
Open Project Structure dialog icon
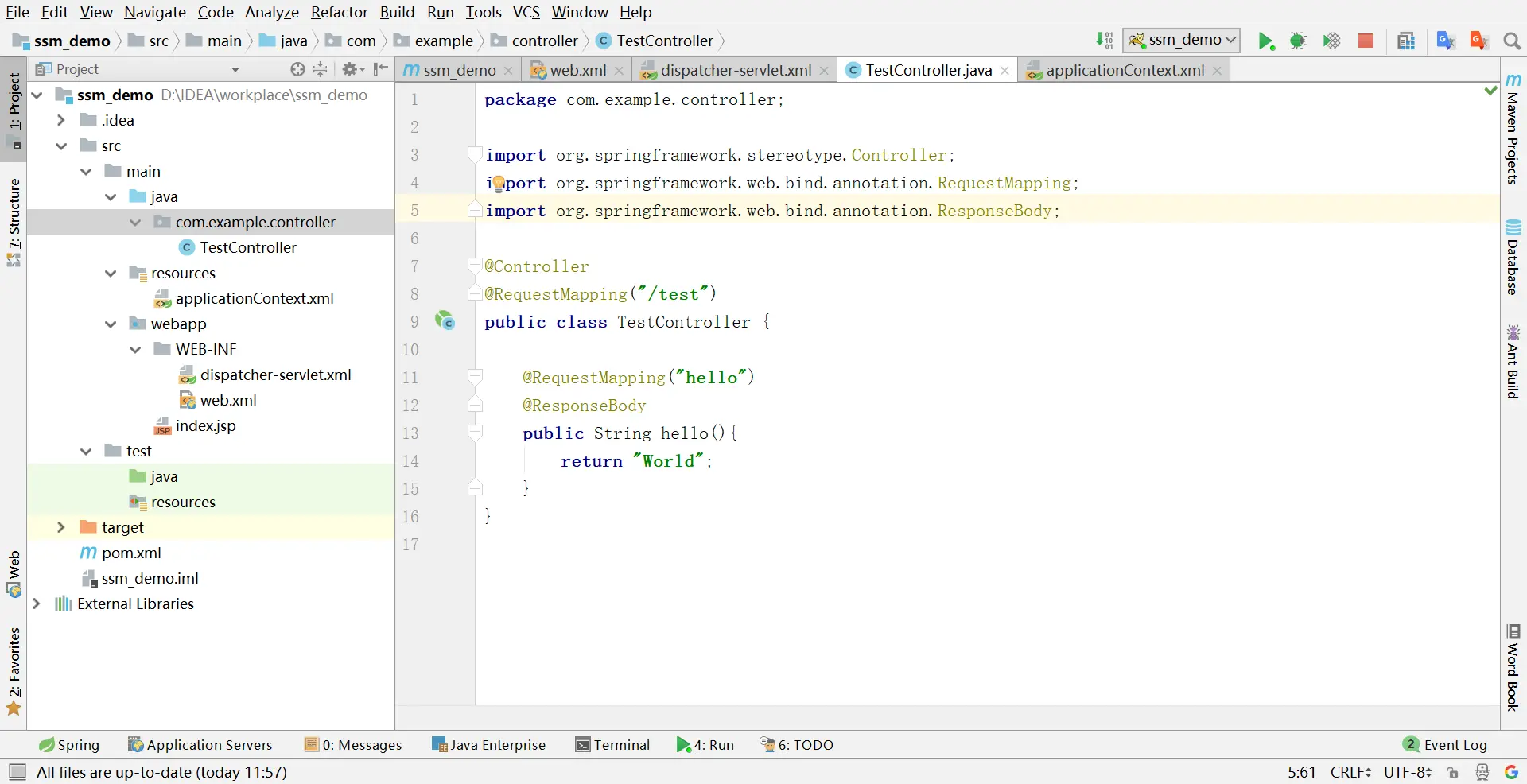1406,41
